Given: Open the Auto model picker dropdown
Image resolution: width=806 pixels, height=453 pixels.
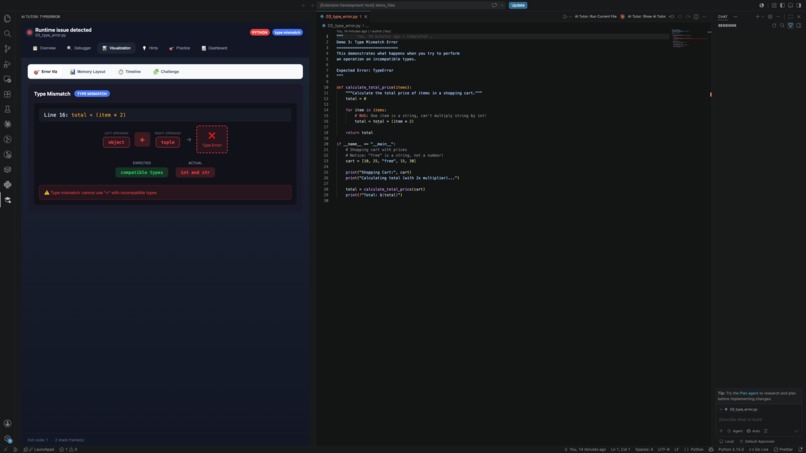Looking at the screenshot, I should click(753, 431).
